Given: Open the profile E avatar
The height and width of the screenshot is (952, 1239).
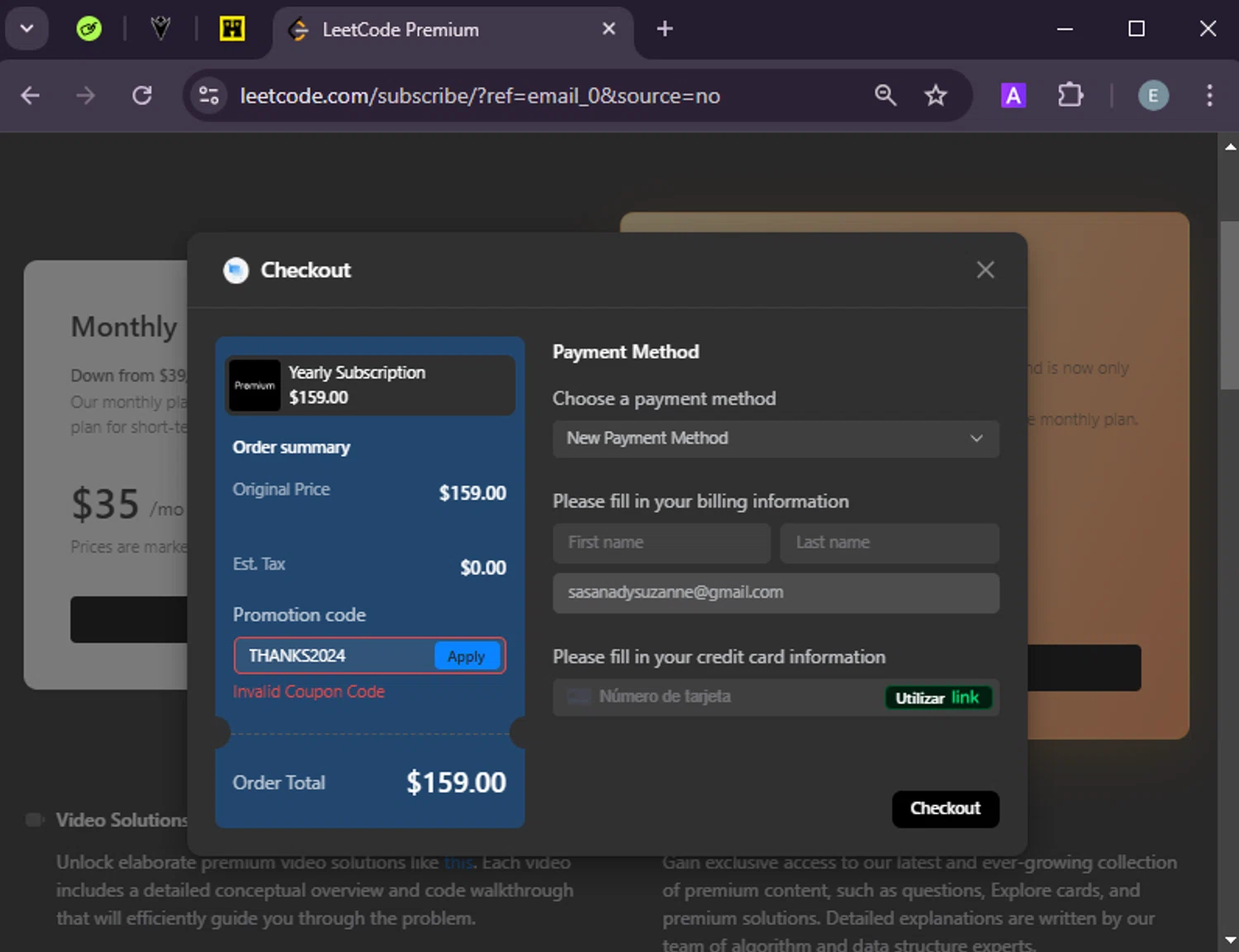Looking at the screenshot, I should click(x=1154, y=96).
